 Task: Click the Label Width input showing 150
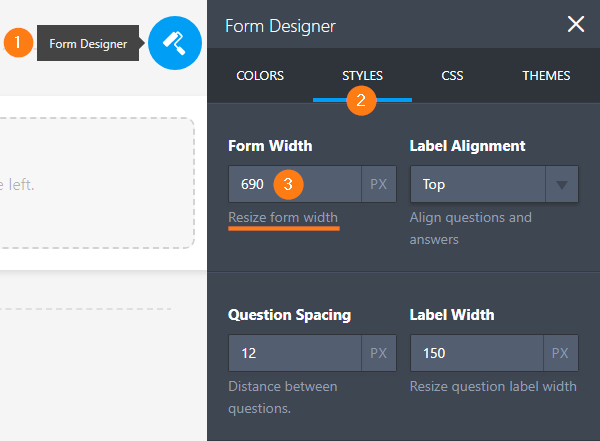(476, 353)
